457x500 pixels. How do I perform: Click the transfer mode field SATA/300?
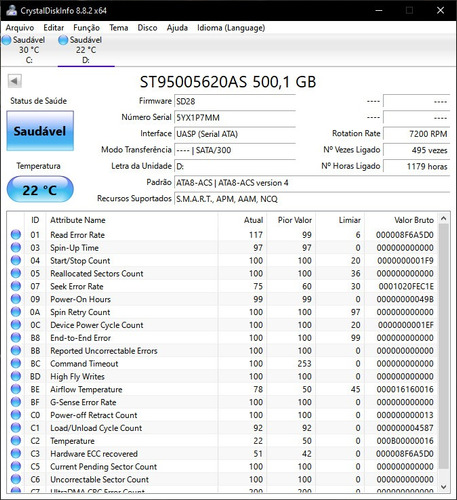(x=235, y=150)
